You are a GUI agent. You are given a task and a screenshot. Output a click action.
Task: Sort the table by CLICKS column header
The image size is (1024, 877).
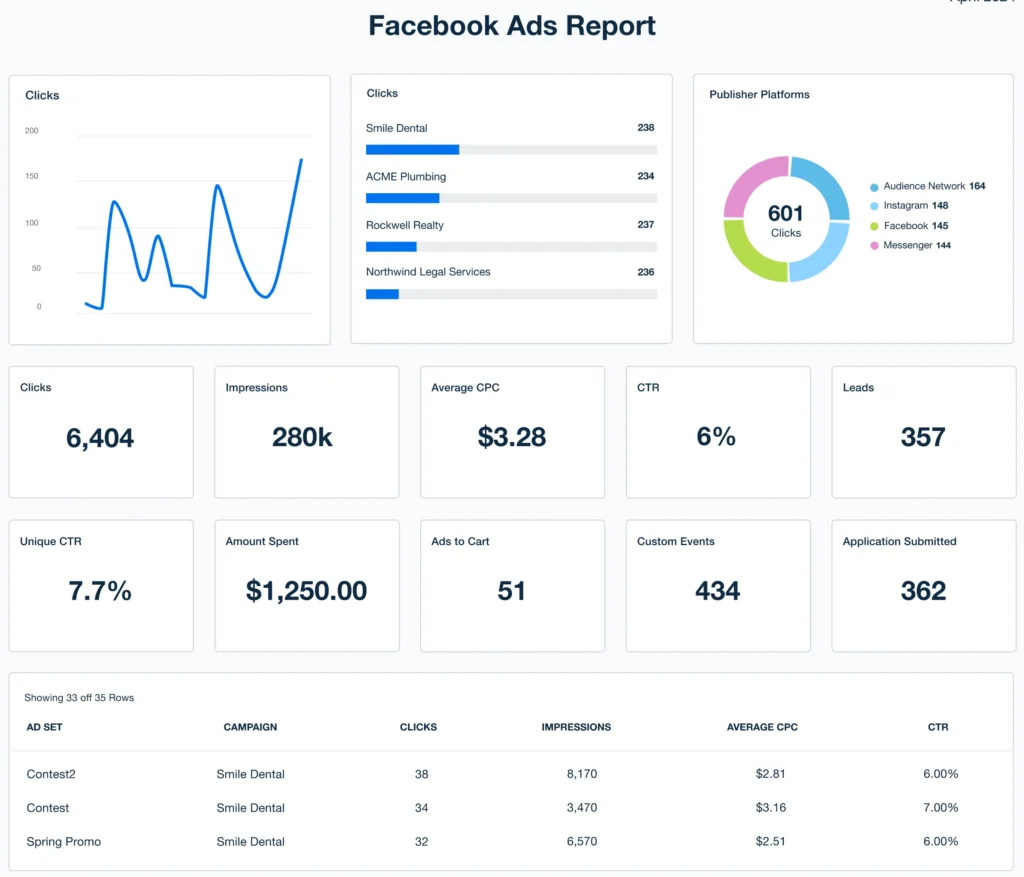(x=419, y=727)
